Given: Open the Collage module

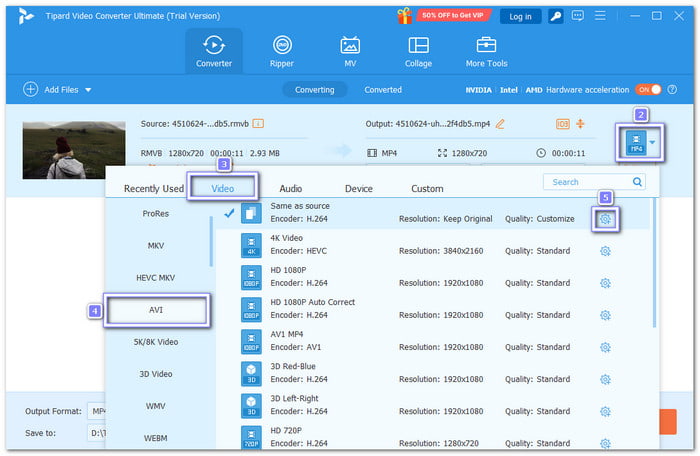Looking at the screenshot, I should [418, 51].
